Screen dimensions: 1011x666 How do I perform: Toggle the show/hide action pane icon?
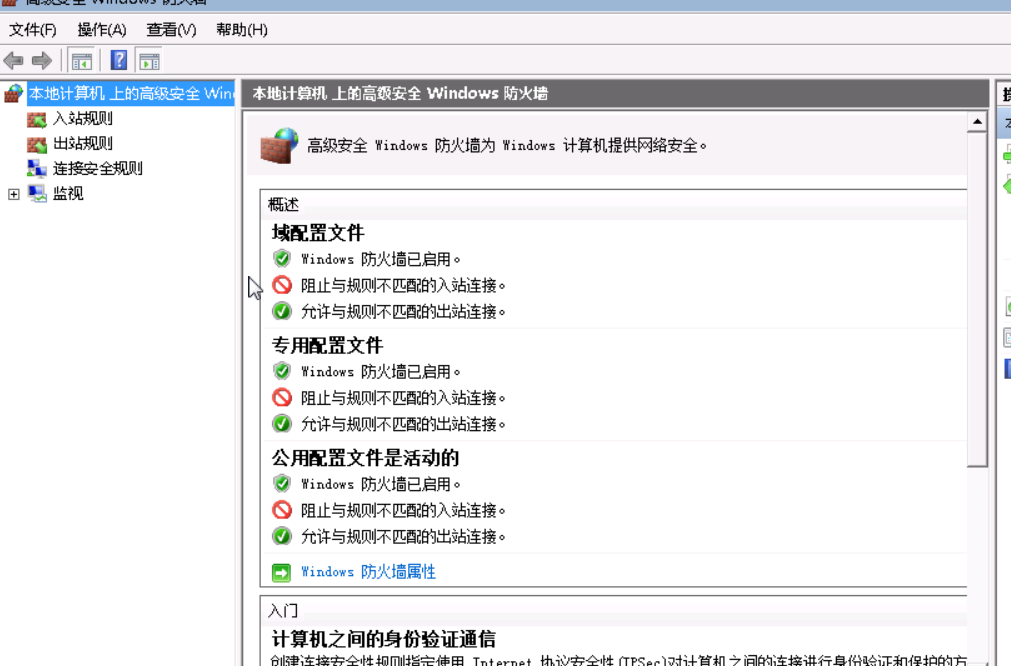click(150, 61)
